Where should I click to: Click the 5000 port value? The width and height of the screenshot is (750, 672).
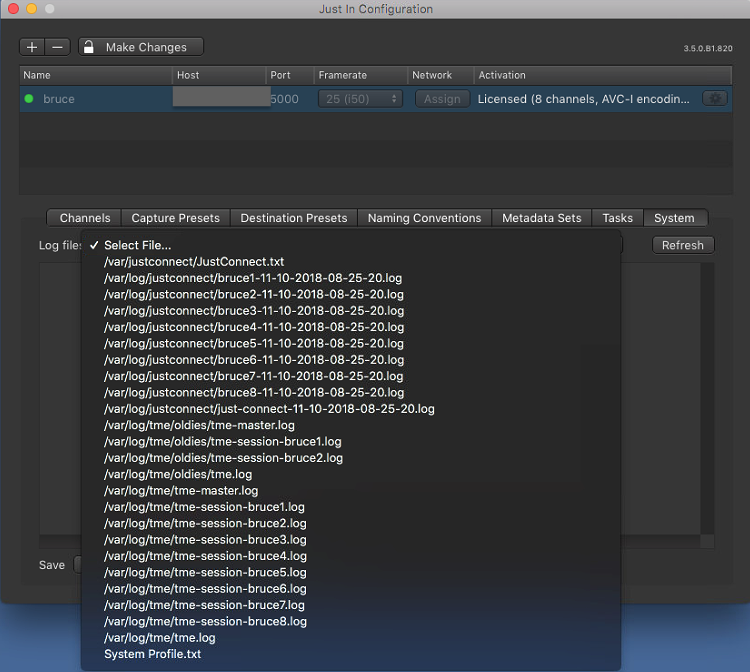(x=285, y=99)
